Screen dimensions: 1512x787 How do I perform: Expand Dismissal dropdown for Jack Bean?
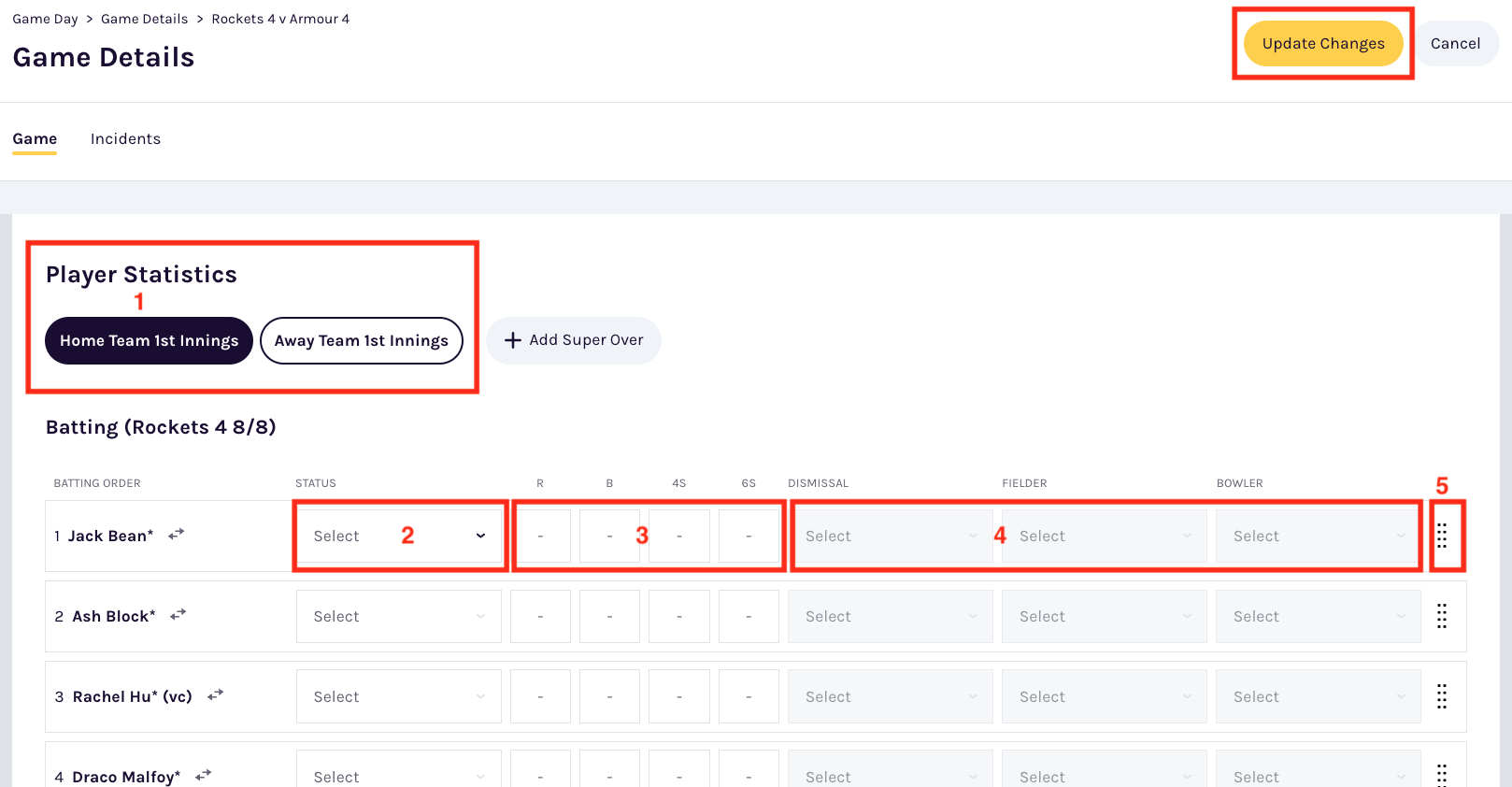[x=890, y=537]
